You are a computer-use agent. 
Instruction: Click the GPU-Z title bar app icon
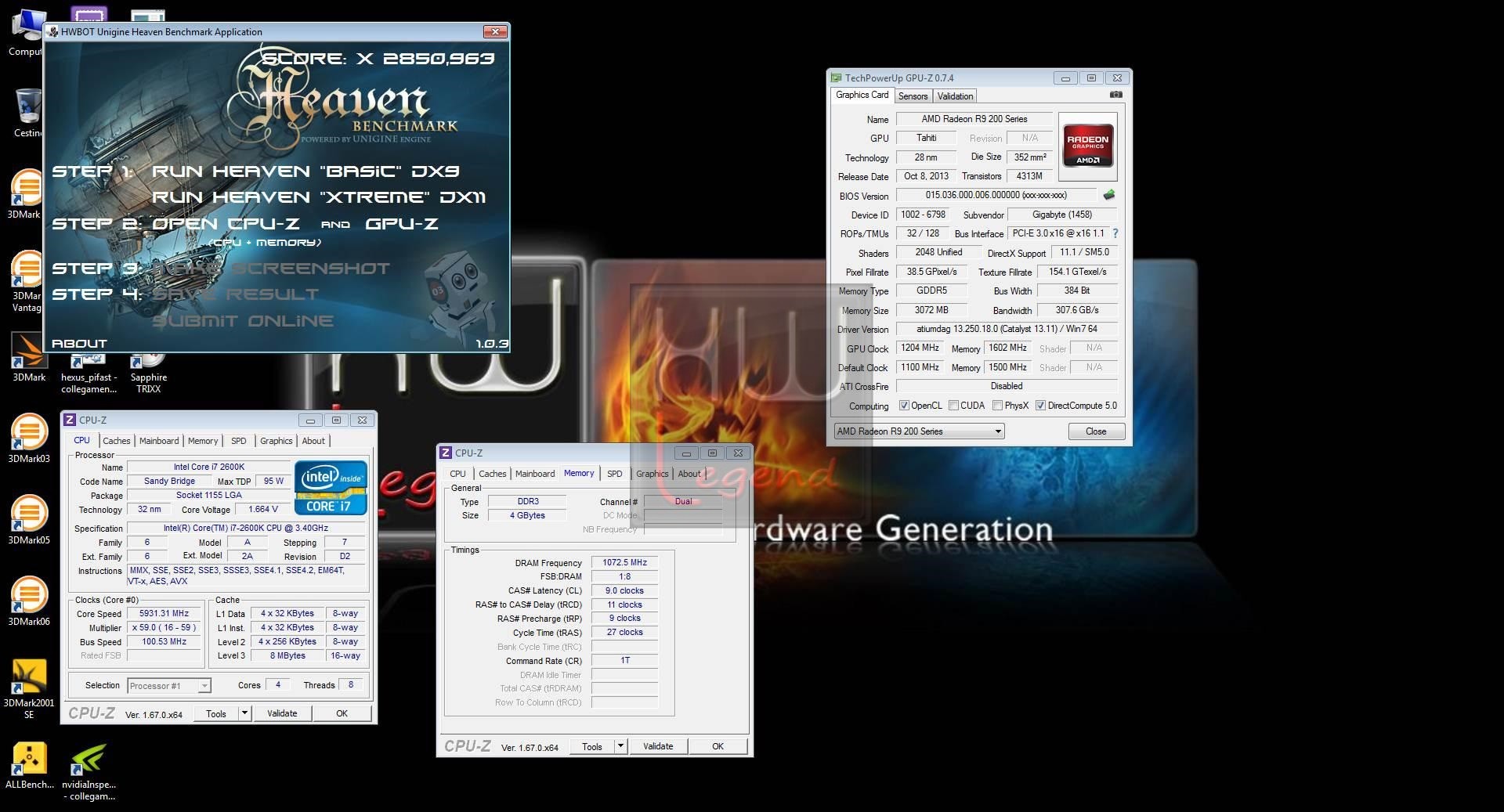pyautogui.click(x=836, y=78)
